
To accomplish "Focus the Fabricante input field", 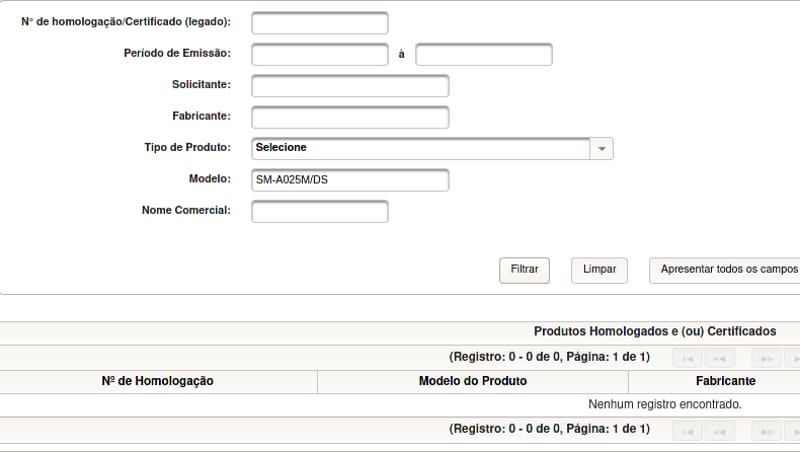I will click(350, 117).
